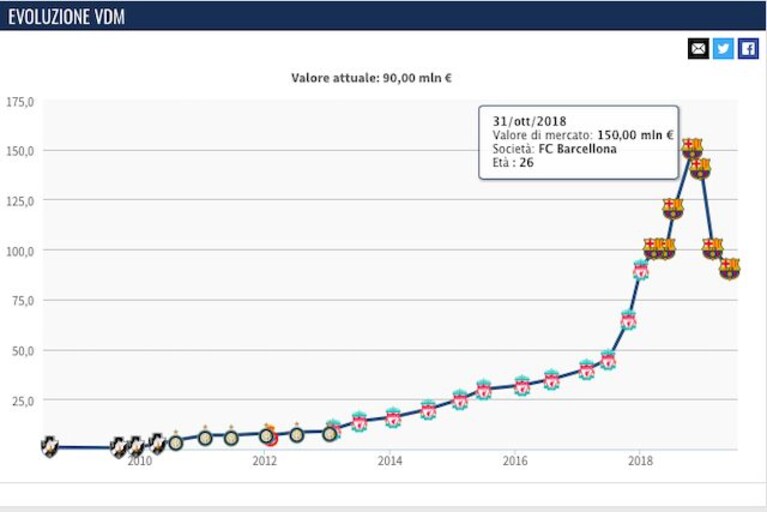
Task: Click the '31/ott/2018' tooltip date
Action: click(529, 121)
